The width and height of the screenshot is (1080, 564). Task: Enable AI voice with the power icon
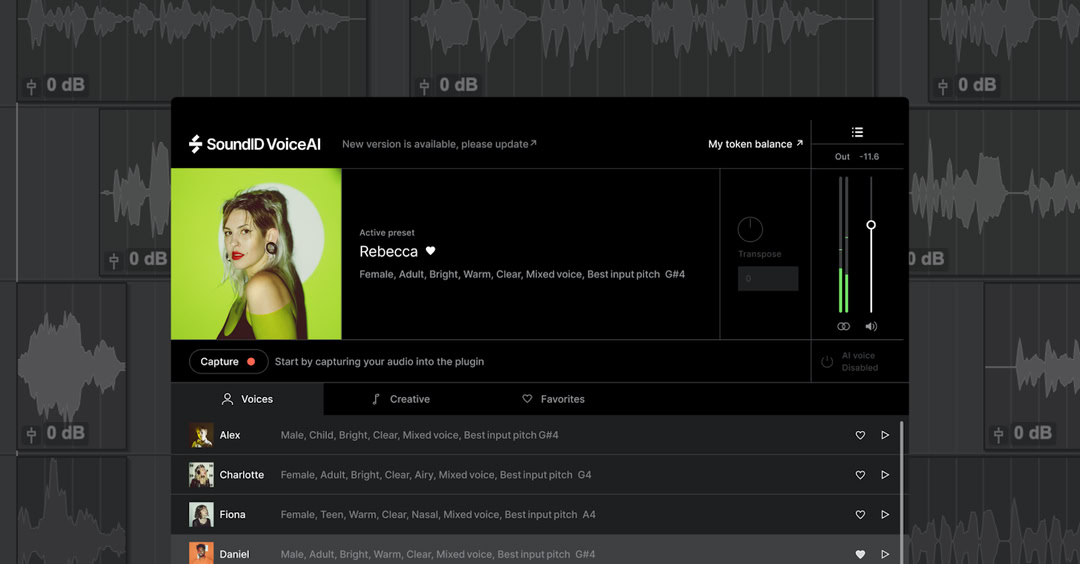pos(827,362)
